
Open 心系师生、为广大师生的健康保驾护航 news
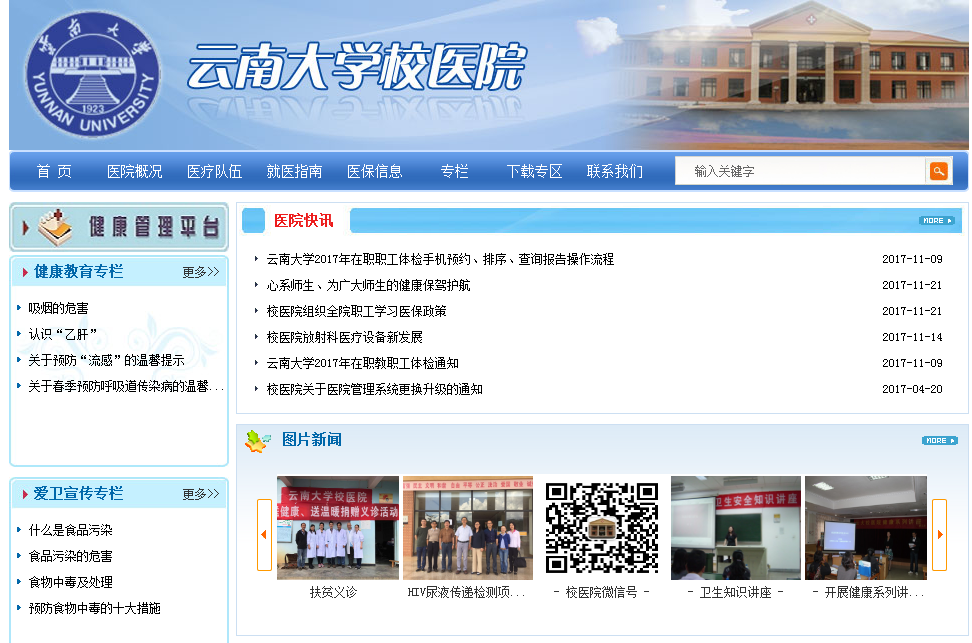[368, 285]
